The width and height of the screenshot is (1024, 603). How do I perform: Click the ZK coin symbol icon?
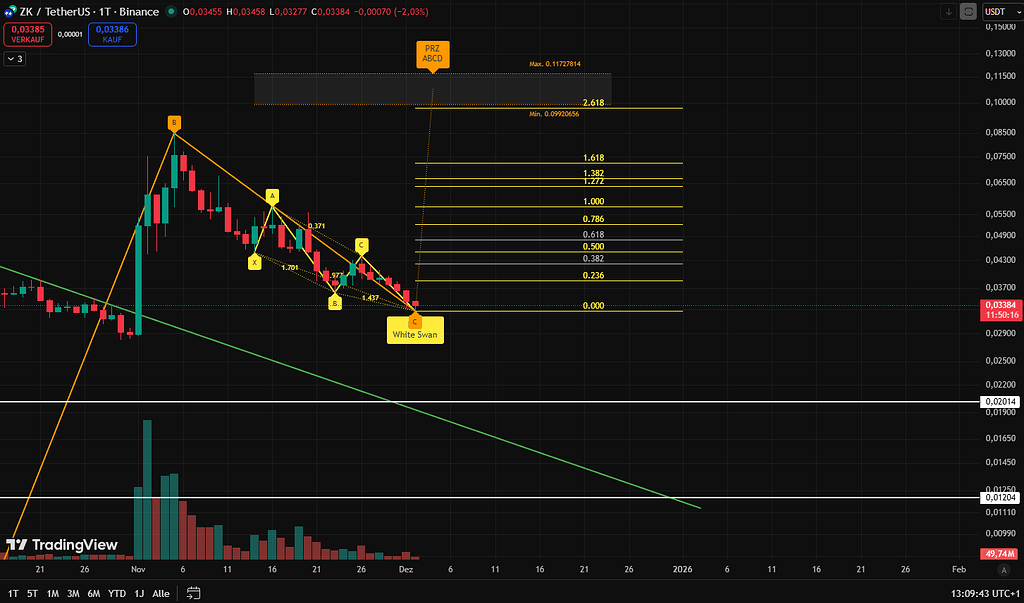pos(11,11)
